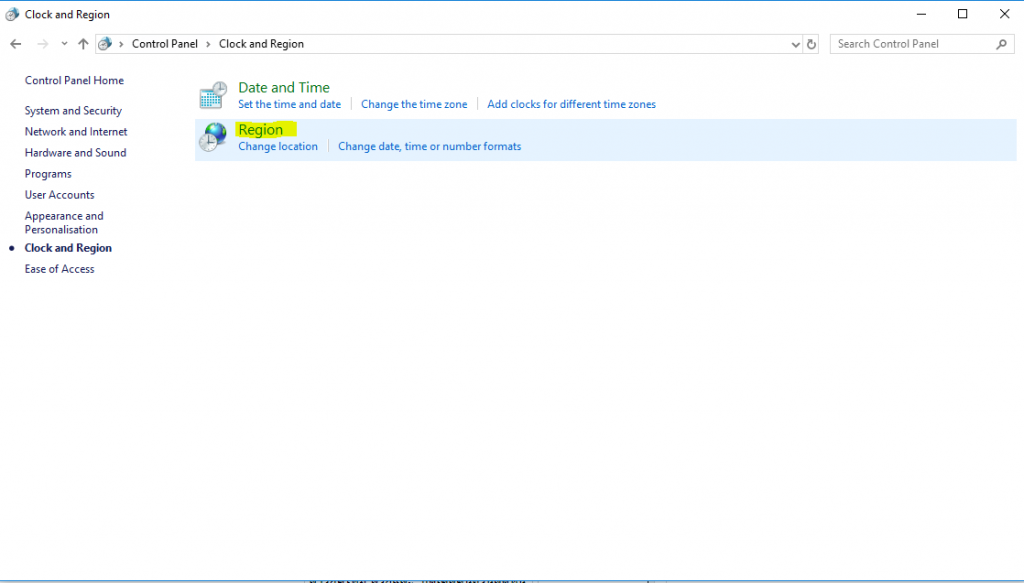Viewport: 1024px width, 583px height.
Task: Click the search magnifier icon
Action: (x=1002, y=44)
